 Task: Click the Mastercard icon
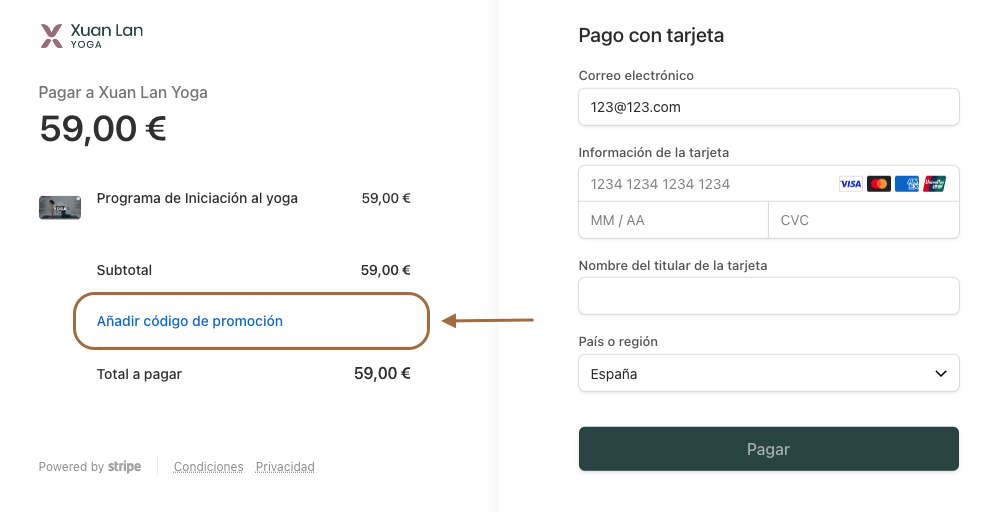[878, 184]
